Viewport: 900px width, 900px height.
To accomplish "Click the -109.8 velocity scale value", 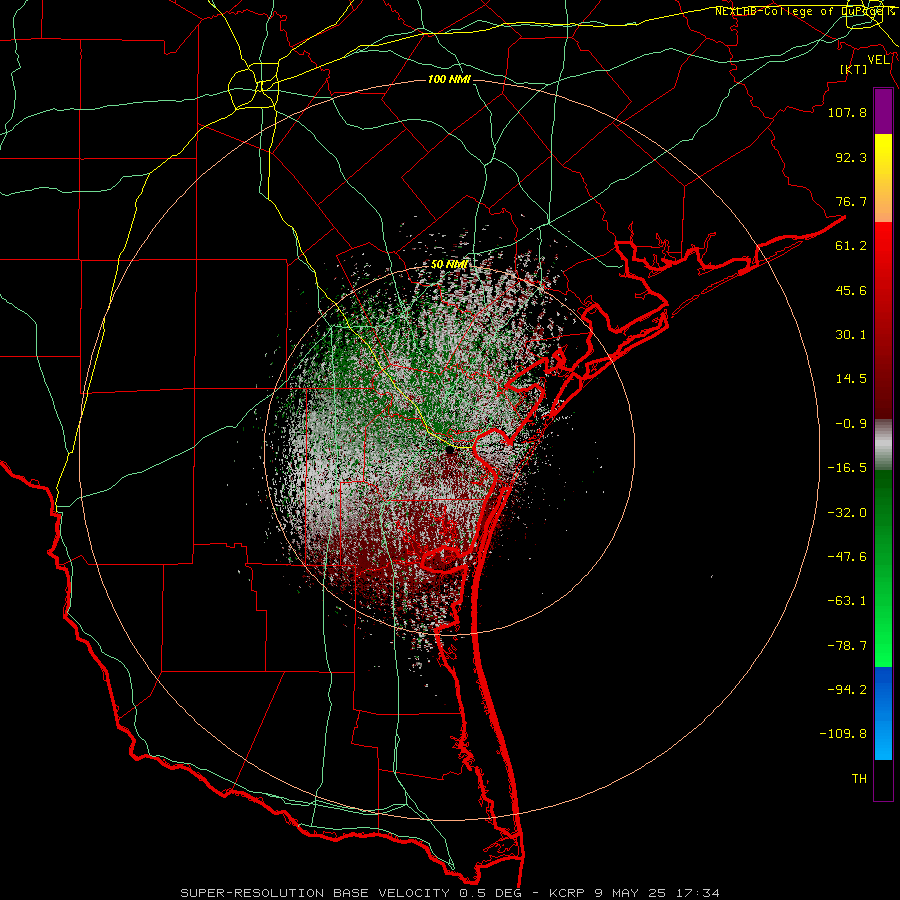I will (843, 734).
